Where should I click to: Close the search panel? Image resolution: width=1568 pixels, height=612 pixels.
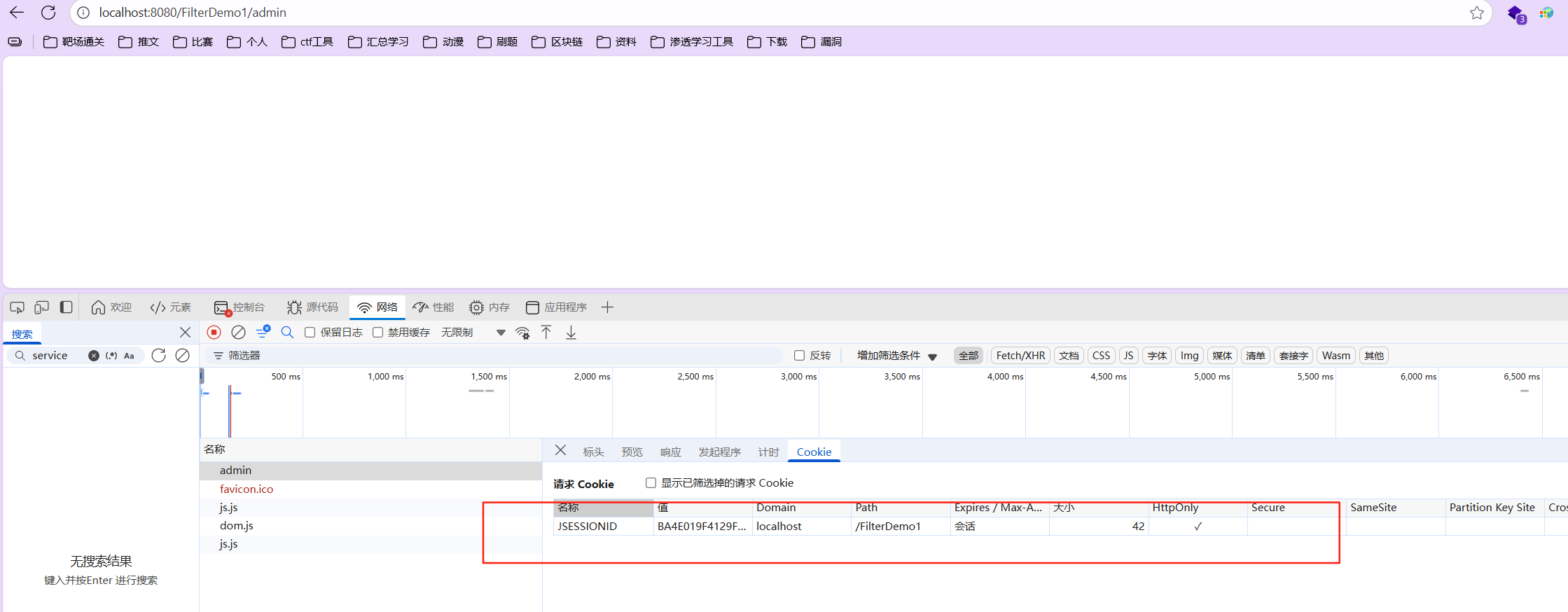185,333
